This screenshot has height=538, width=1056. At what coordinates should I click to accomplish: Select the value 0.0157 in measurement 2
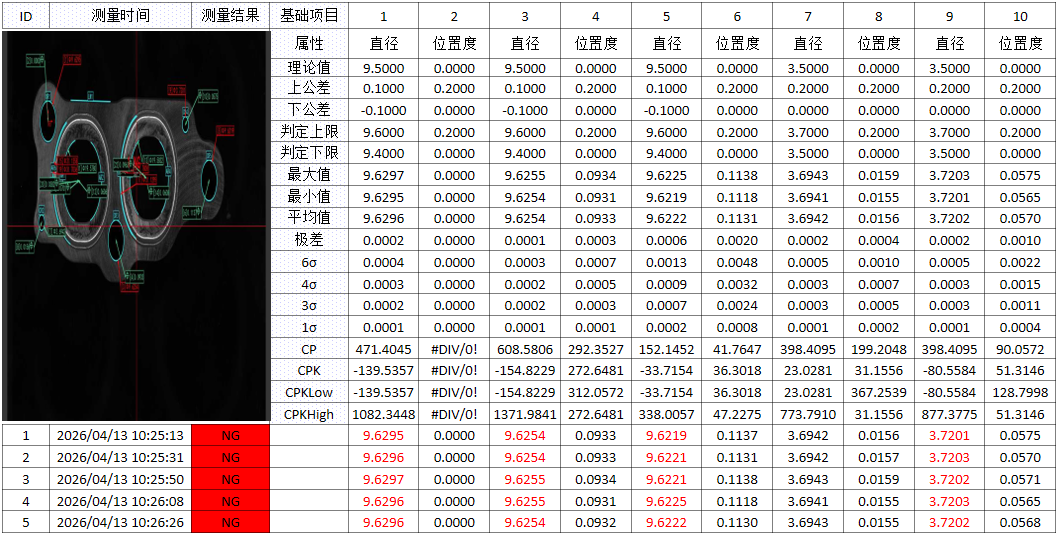[879, 457]
